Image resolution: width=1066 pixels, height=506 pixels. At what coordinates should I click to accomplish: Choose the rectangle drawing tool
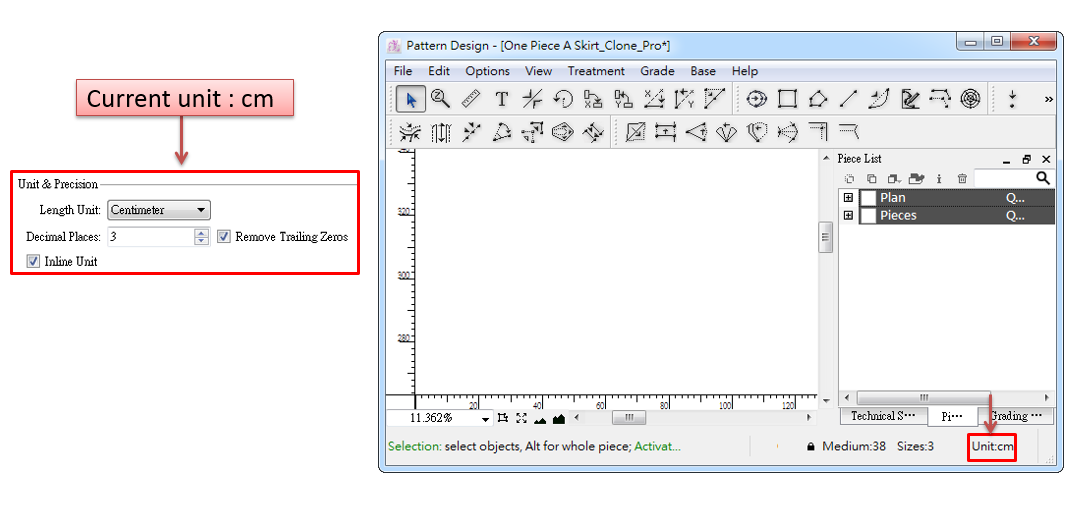point(787,99)
